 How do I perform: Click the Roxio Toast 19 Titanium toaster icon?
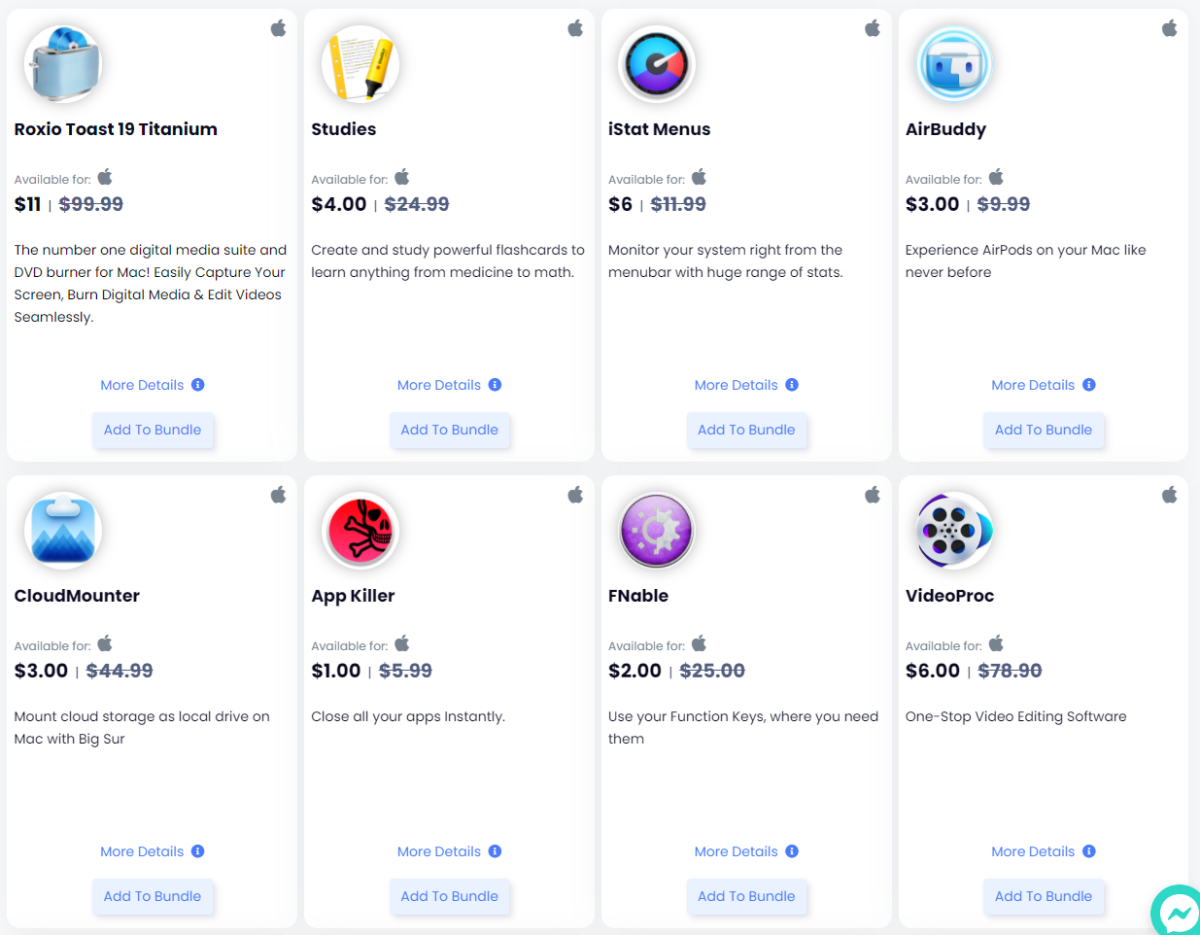coord(63,64)
